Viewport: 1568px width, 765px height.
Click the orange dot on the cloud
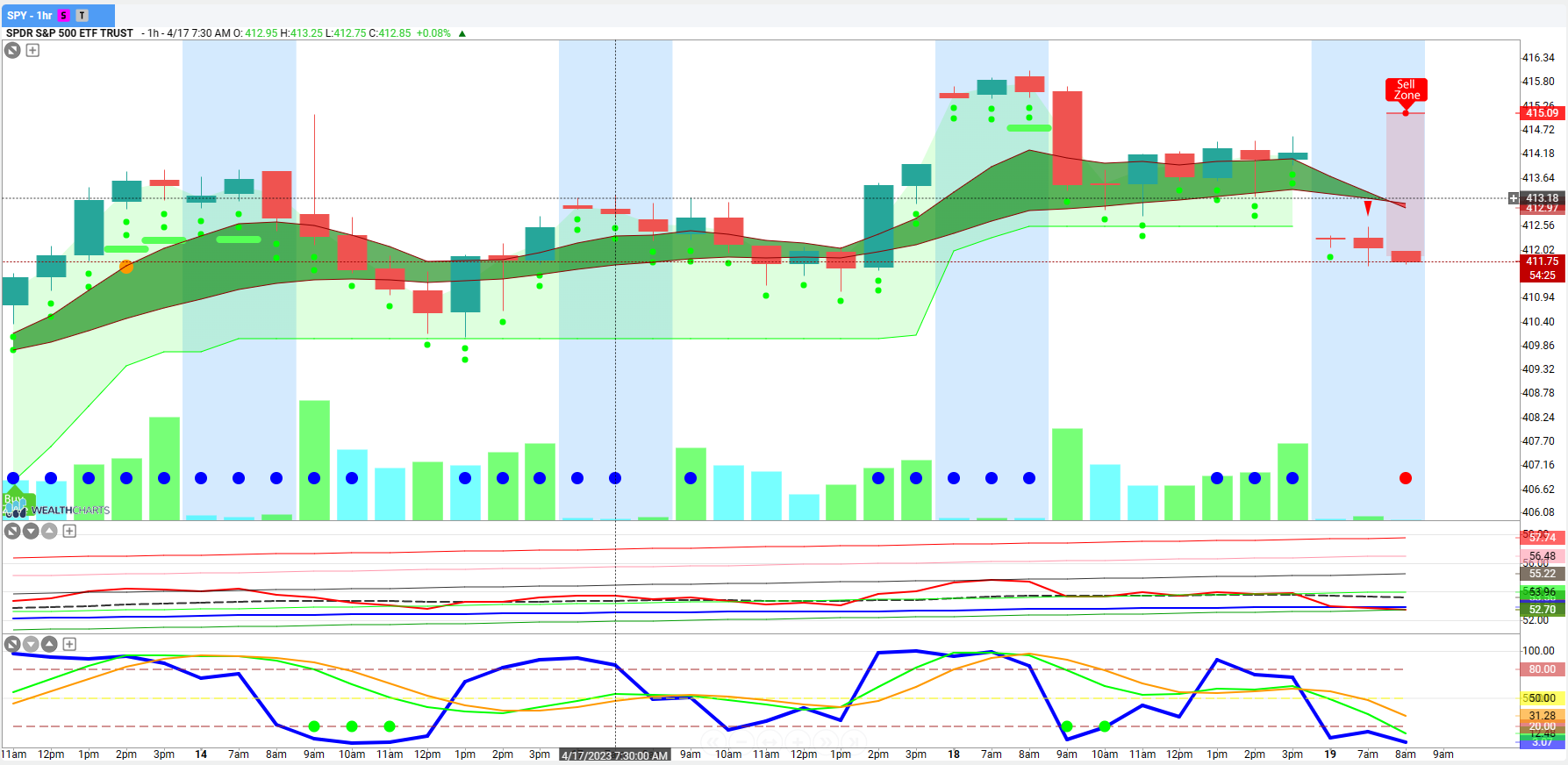pyautogui.click(x=126, y=267)
